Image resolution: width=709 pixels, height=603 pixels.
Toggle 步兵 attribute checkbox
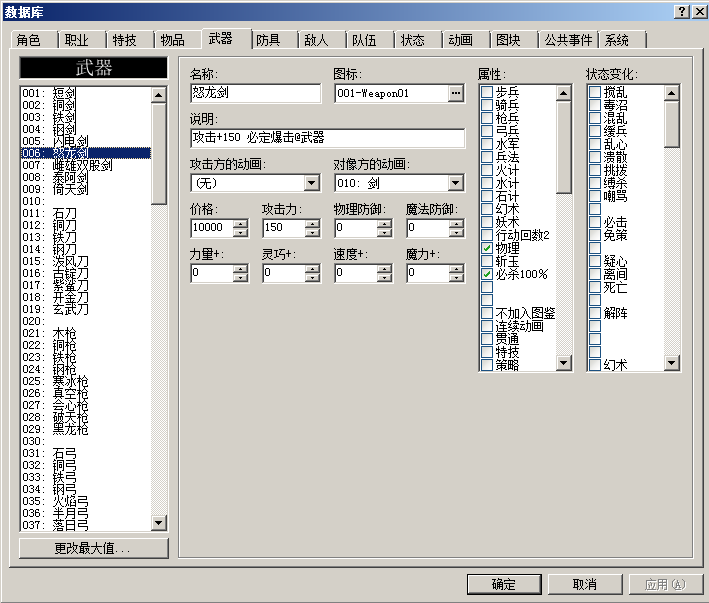487,92
